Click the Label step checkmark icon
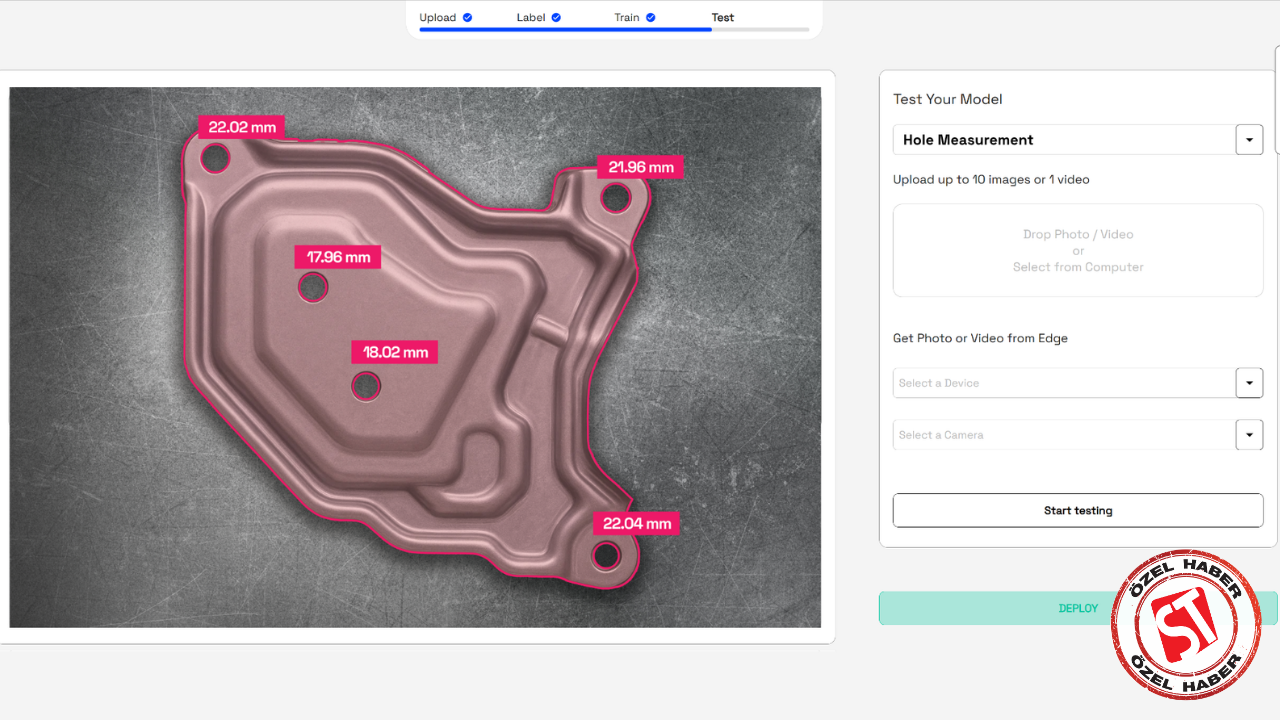 click(556, 18)
